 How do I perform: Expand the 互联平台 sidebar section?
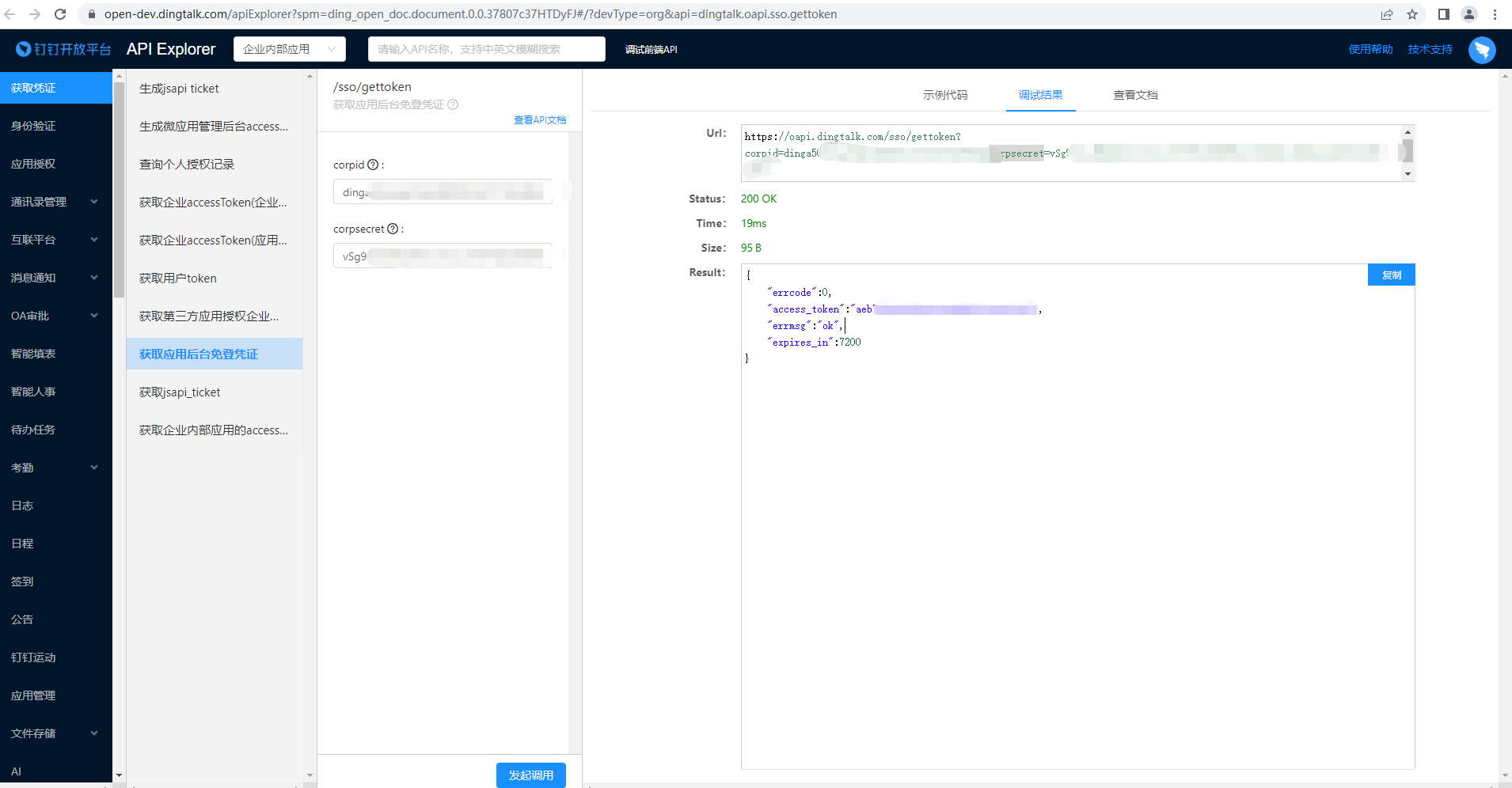(55, 240)
